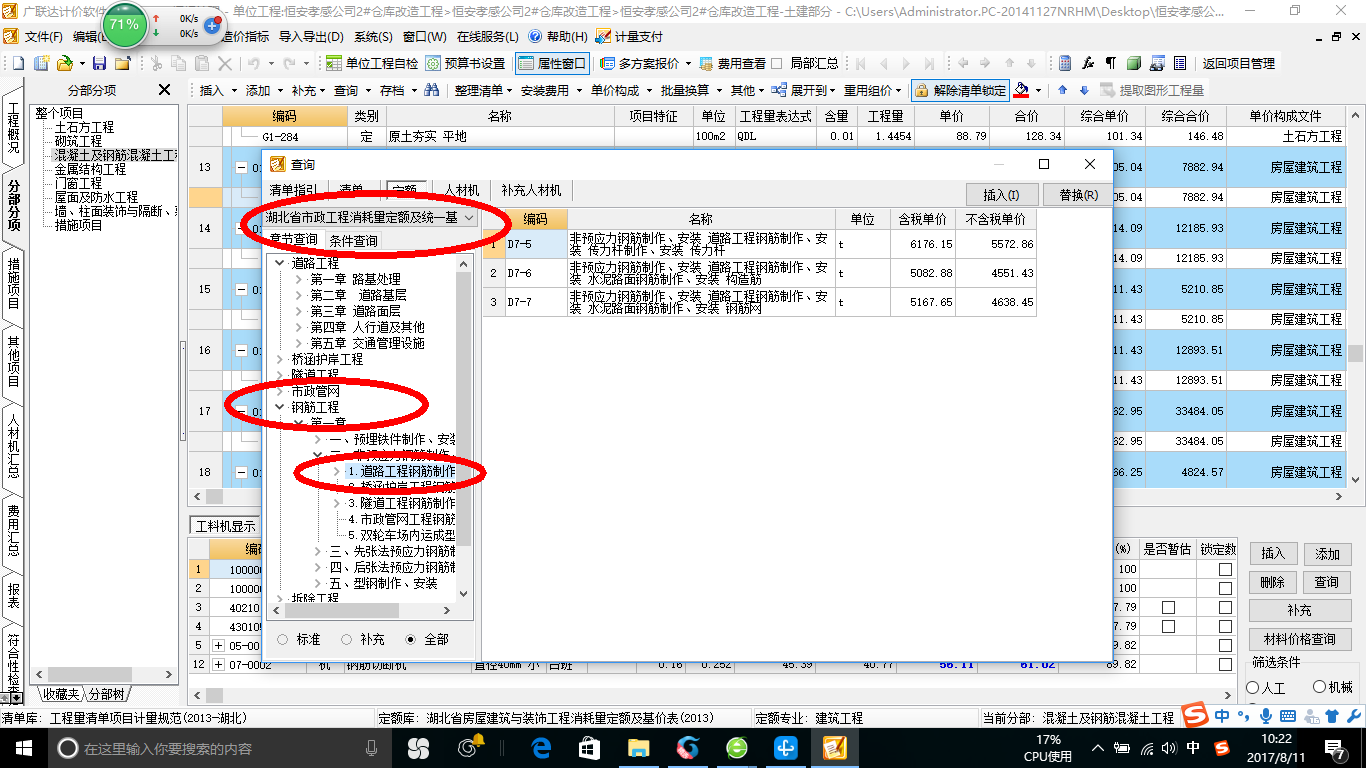Open 计量支付 measurement payment

pos(629,36)
